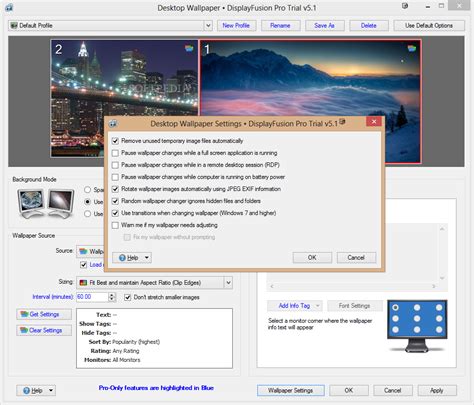Uncheck Remove unused temporary image files automatically
Screen dimensions: 474x405
tap(115, 141)
